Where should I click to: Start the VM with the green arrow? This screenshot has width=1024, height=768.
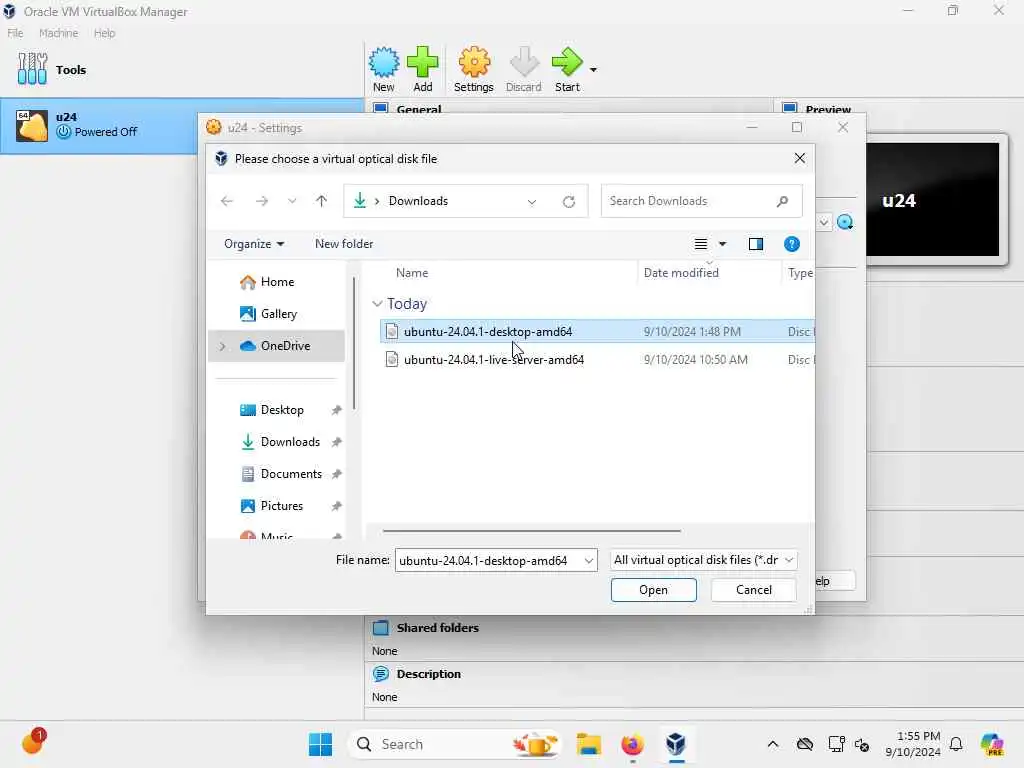567,63
